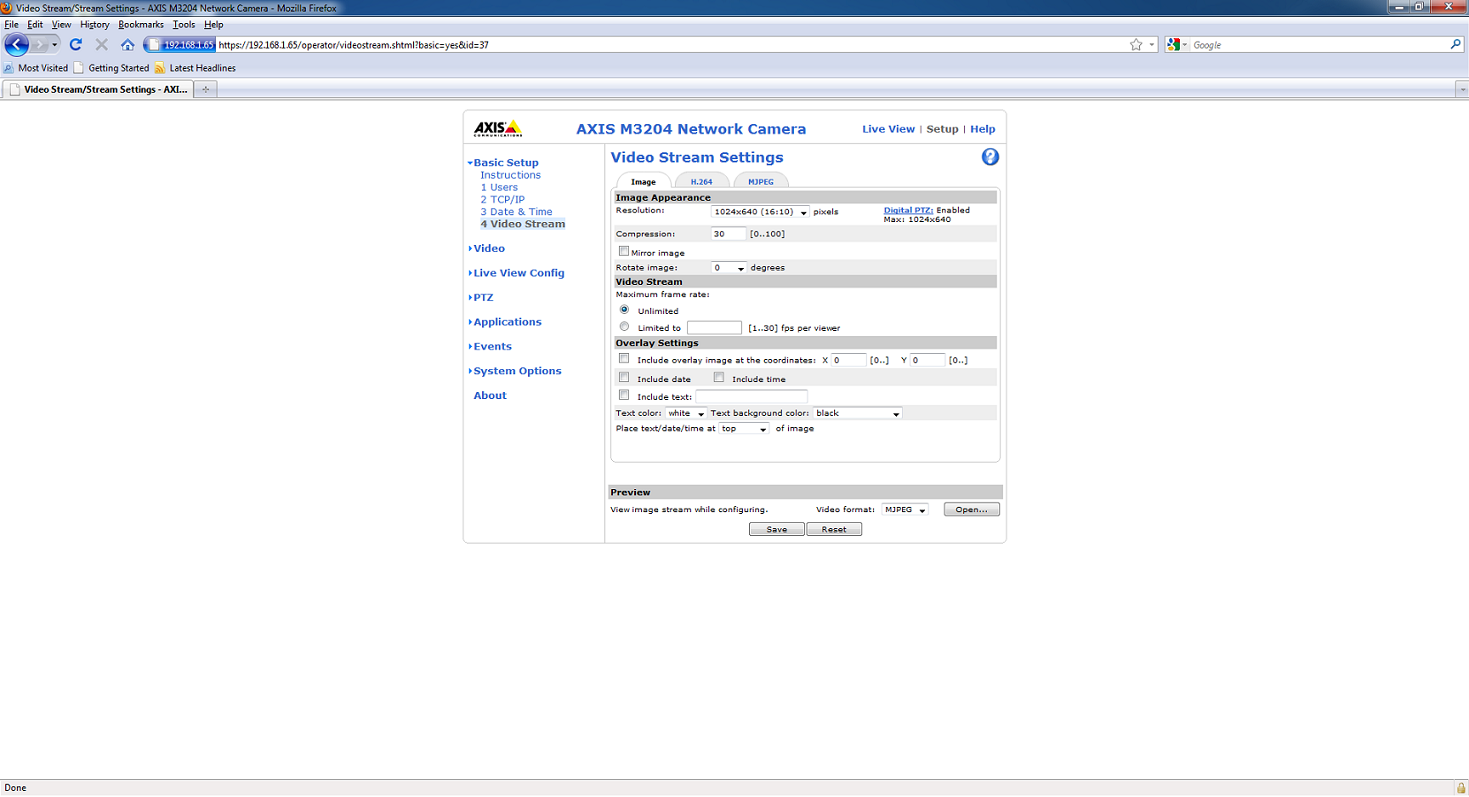This screenshot has height=797, width=1469.
Task: Expand the PTZ sidebar section
Action: coord(481,297)
